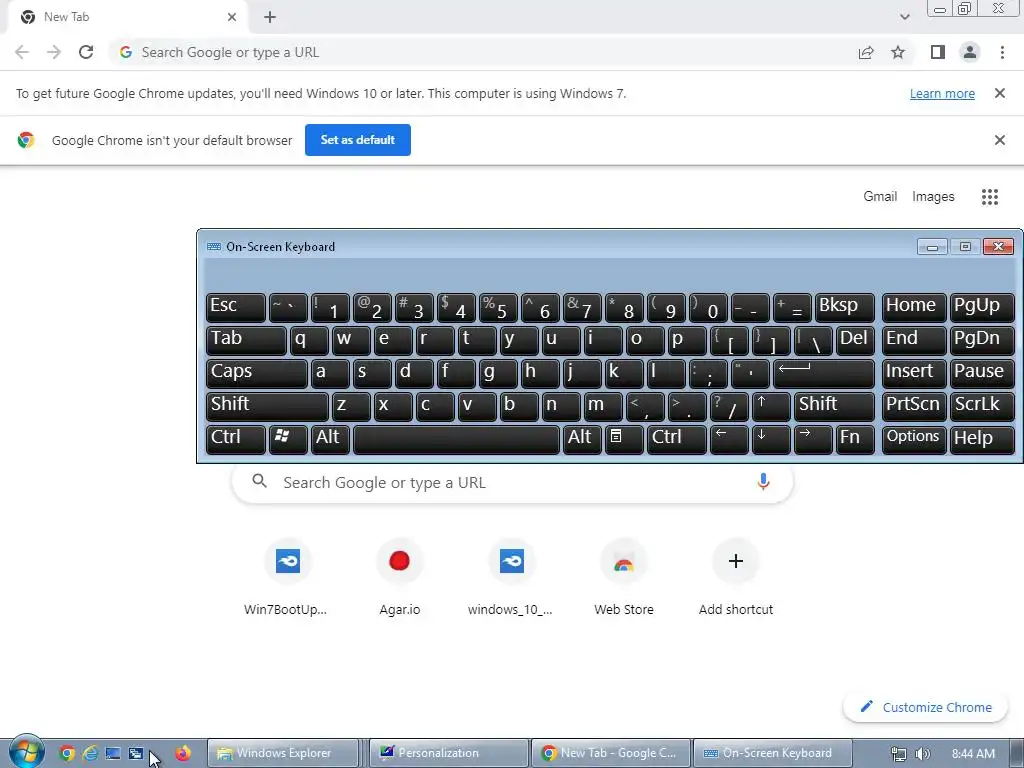Image resolution: width=1024 pixels, height=768 pixels.
Task: Open the Images link
Action: coord(933,197)
